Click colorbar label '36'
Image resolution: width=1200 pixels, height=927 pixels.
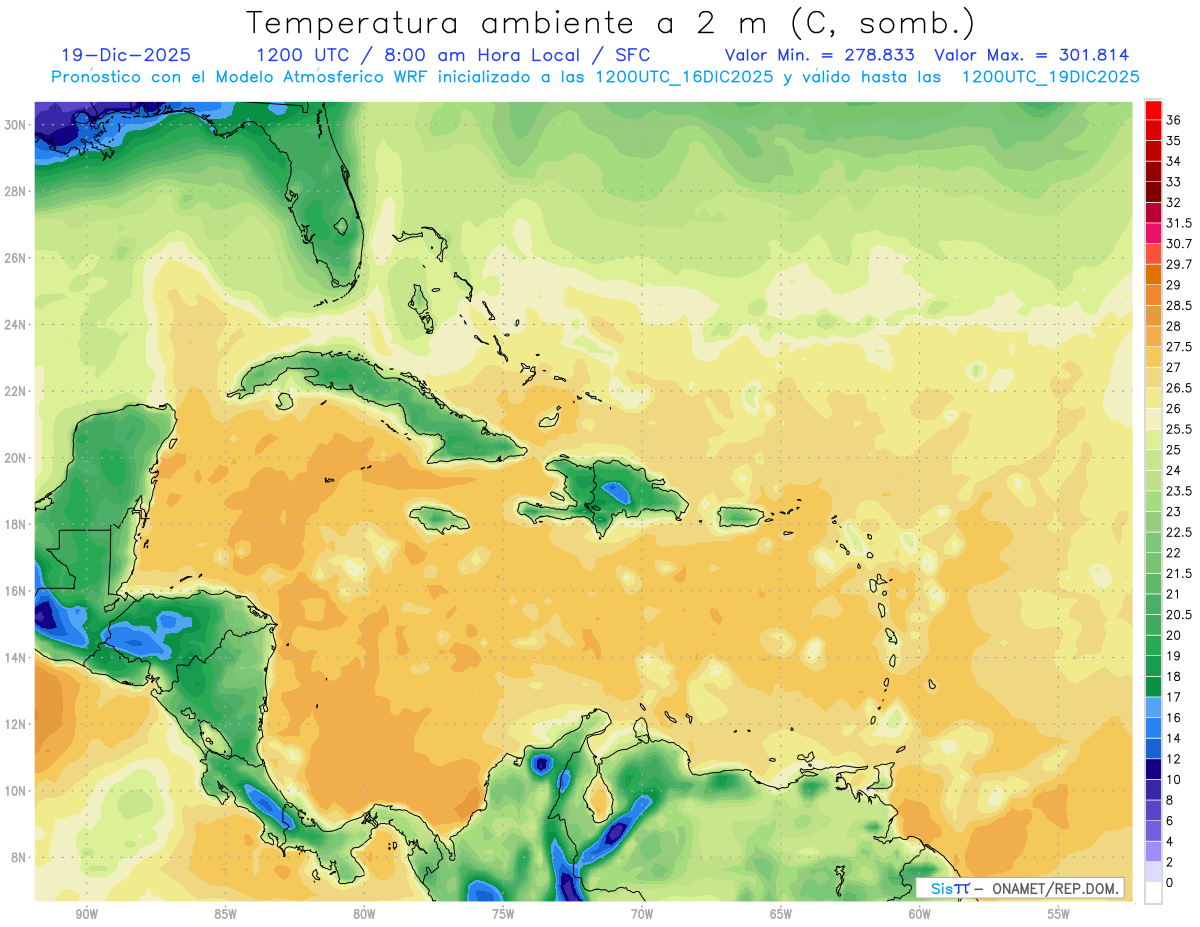1174,120
